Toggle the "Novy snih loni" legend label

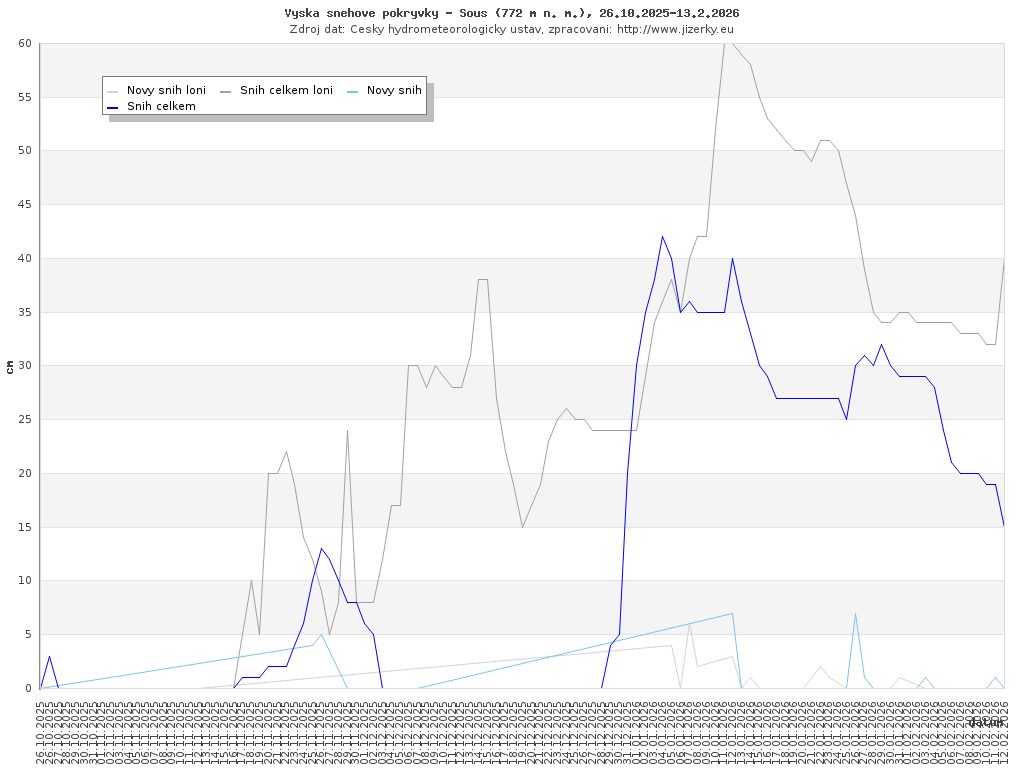[x=166, y=90]
